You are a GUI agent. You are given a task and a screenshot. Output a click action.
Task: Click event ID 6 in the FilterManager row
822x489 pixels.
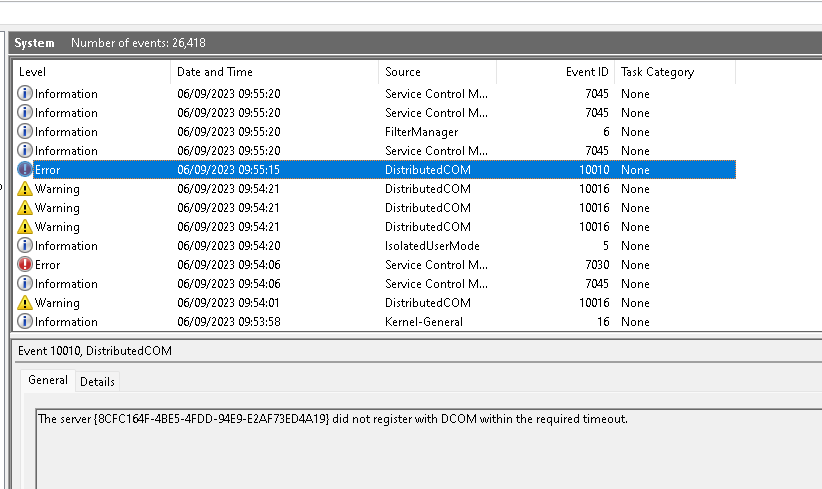pyautogui.click(x=606, y=132)
